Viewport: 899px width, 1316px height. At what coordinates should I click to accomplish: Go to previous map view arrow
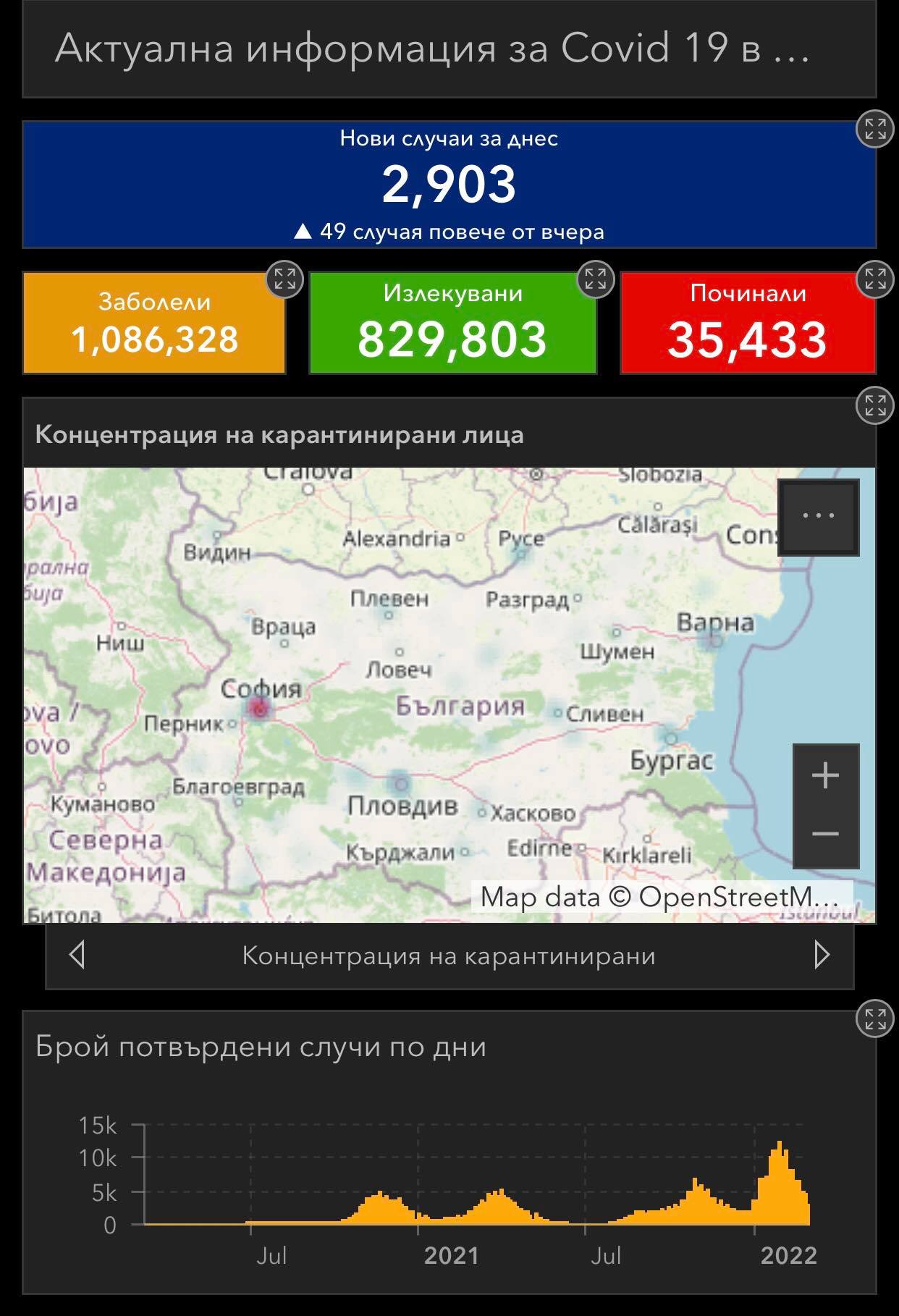point(77,955)
